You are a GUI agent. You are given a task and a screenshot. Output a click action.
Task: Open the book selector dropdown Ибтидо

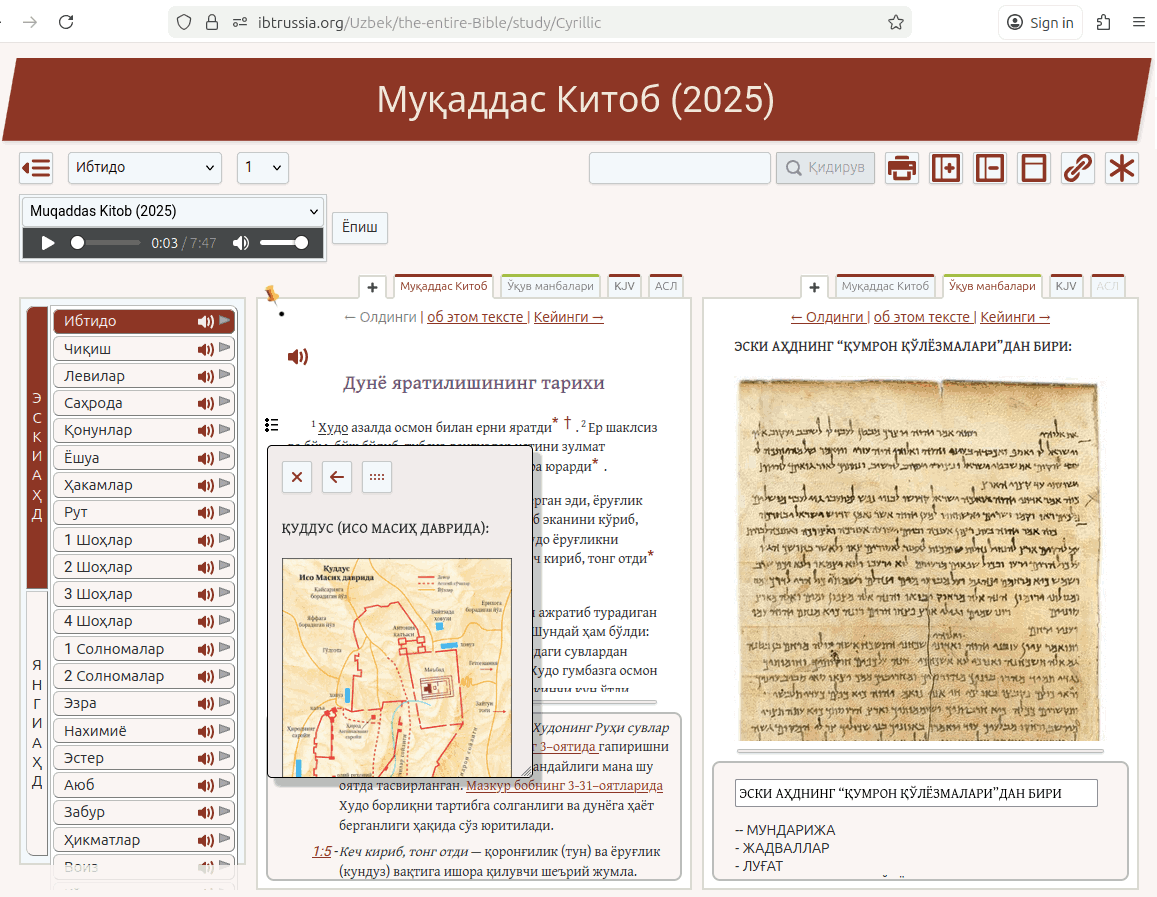tap(144, 168)
